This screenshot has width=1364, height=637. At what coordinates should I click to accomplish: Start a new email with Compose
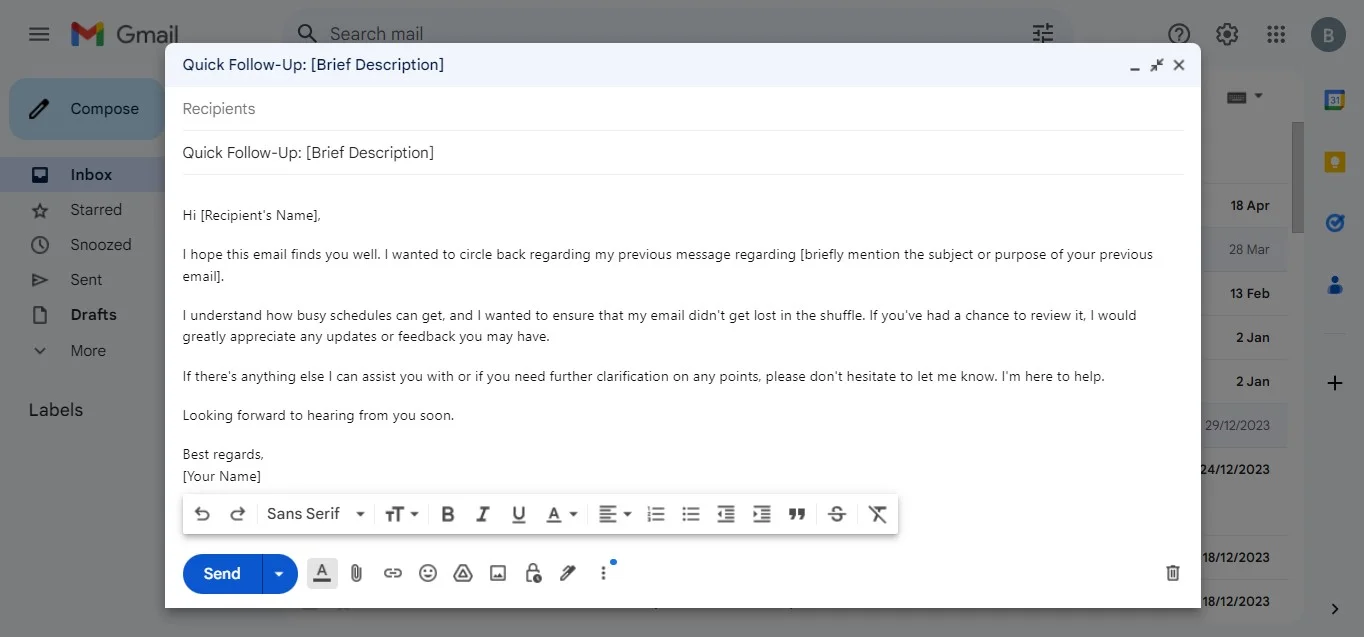point(105,108)
